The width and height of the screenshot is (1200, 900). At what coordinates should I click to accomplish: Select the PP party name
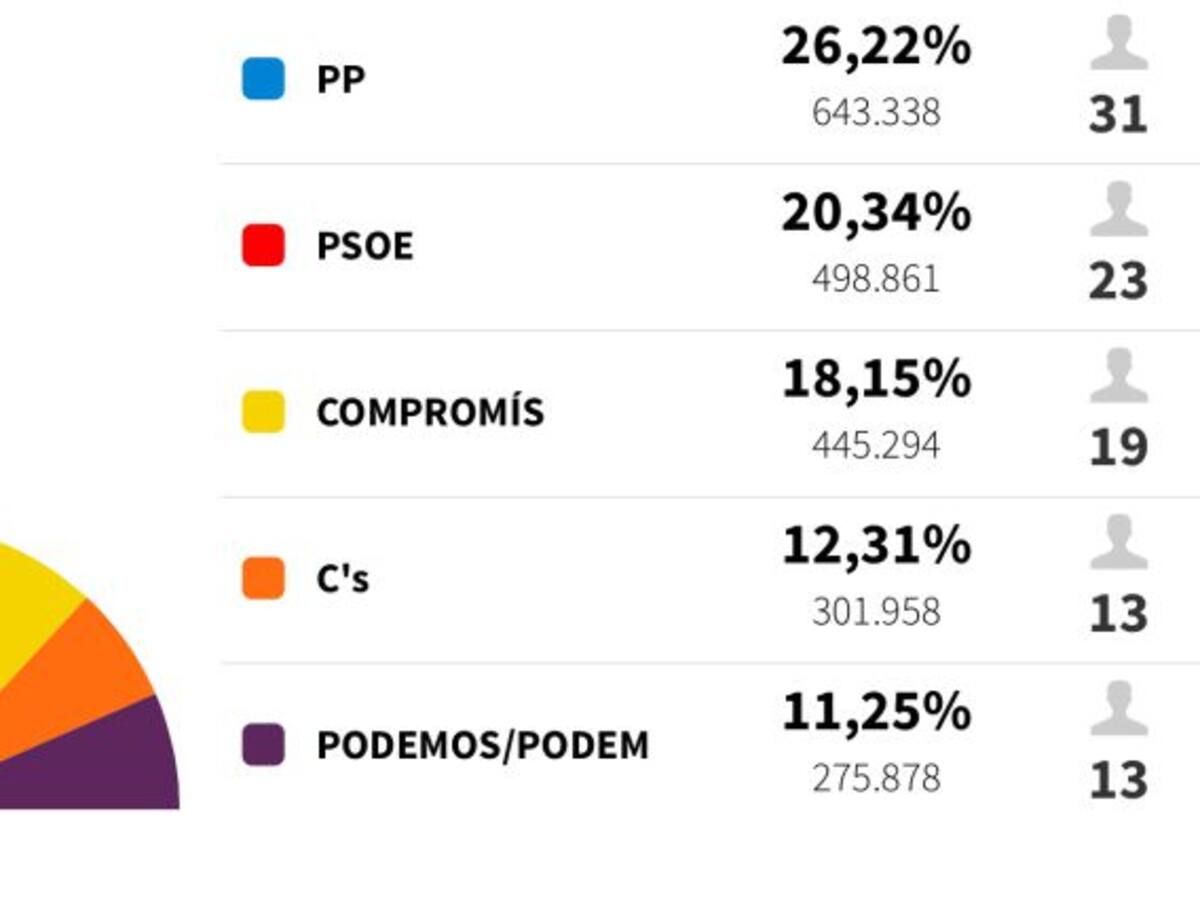pyautogui.click(x=340, y=80)
